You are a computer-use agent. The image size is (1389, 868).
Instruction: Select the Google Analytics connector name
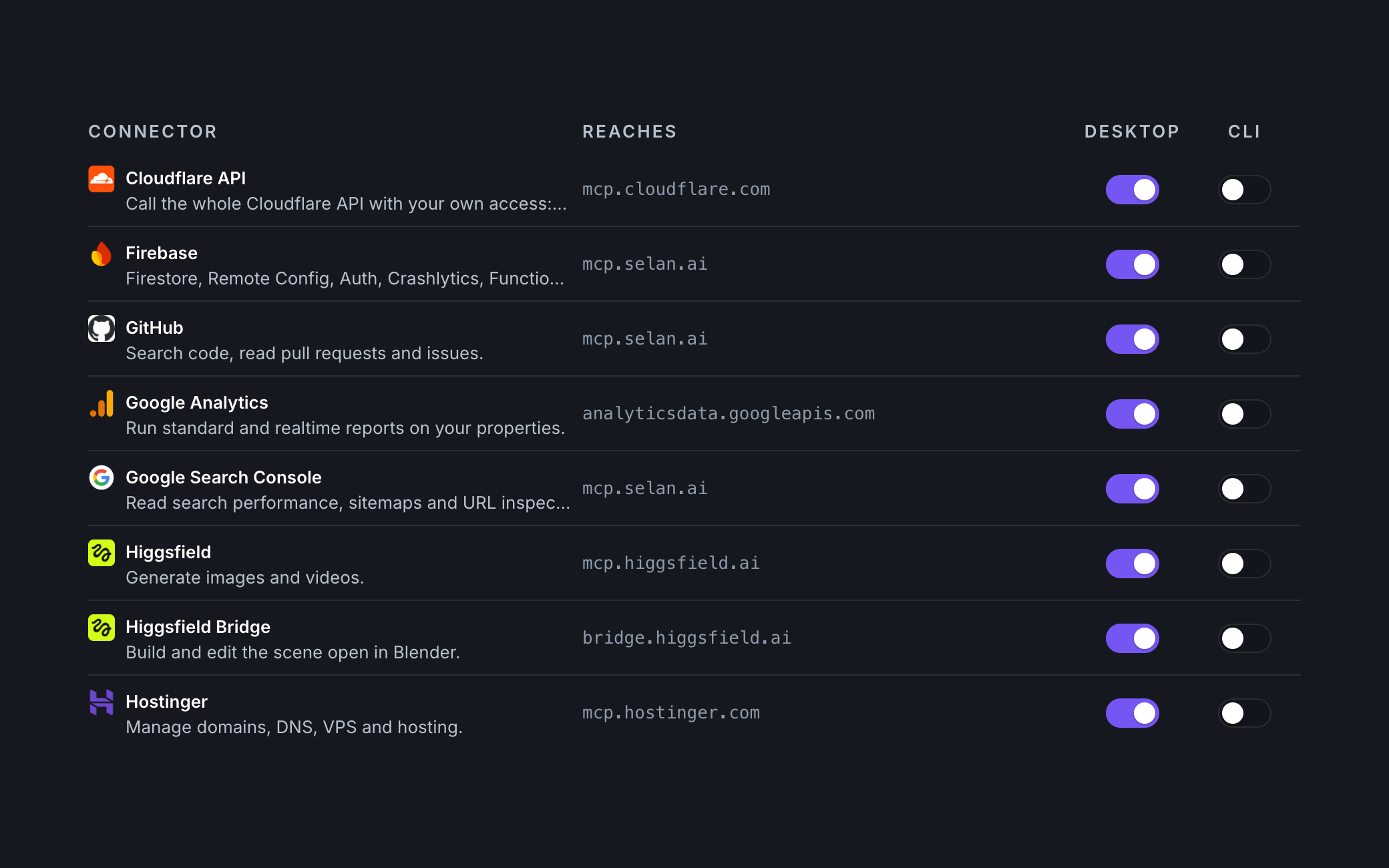[x=197, y=403]
